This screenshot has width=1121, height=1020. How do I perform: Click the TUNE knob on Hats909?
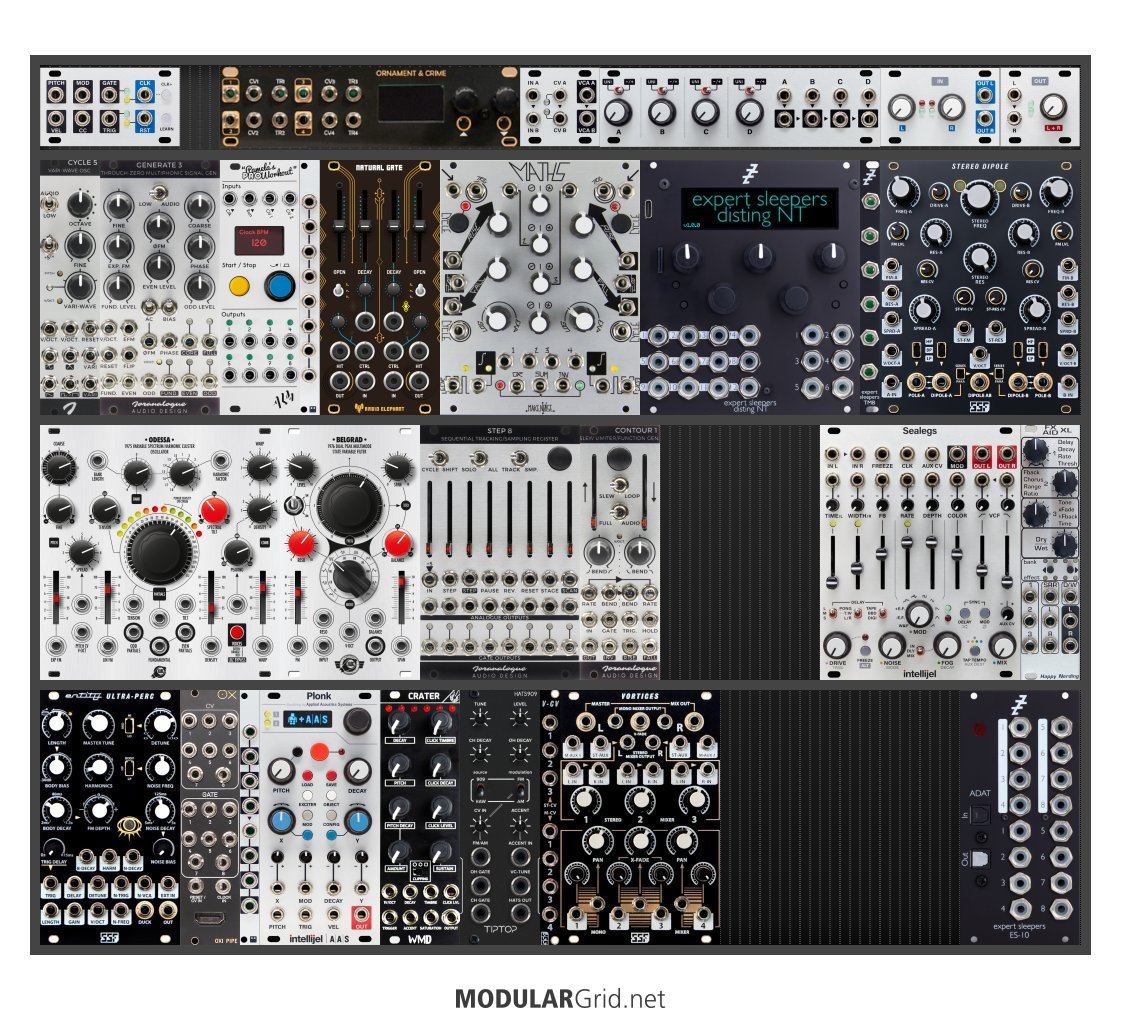coord(480,717)
